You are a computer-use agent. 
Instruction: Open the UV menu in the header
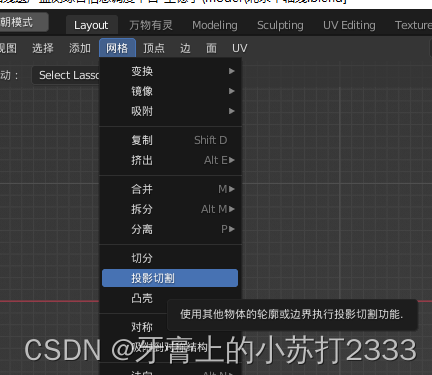point(239,48)
